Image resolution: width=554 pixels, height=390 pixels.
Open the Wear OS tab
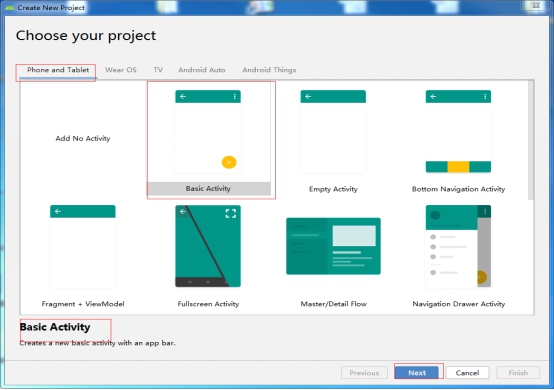click(x=121, y=70)
